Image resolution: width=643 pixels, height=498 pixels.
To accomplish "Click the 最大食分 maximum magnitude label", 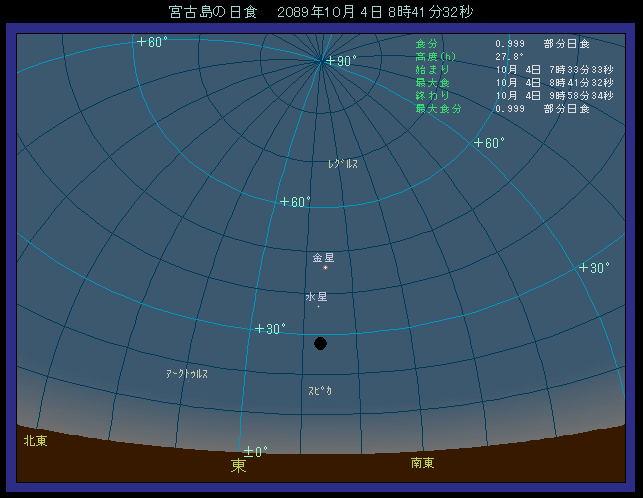I will click(x=436, y=108).
